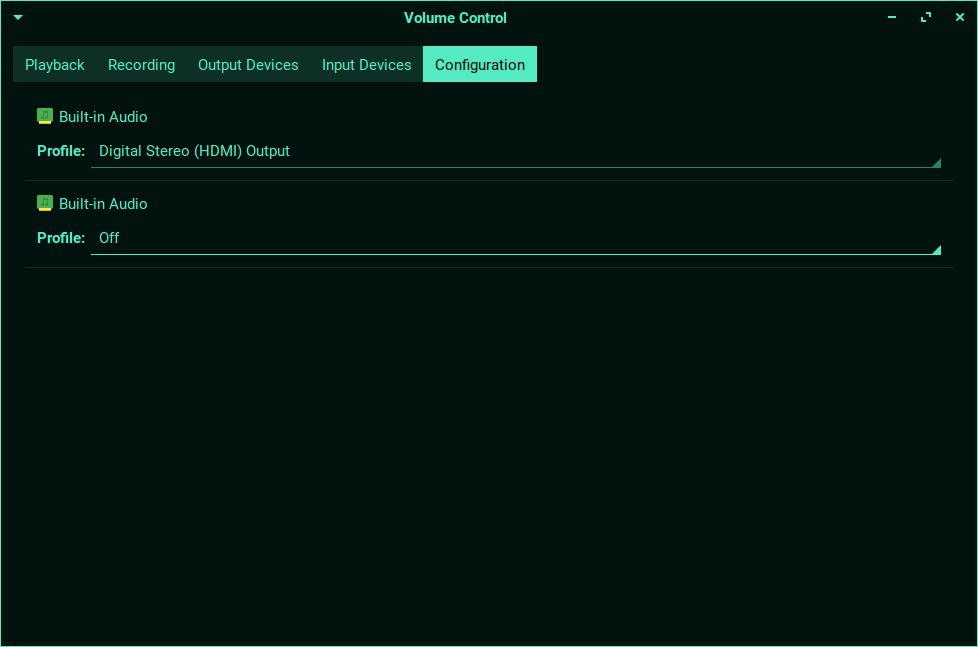
Task: Switch to the Playback tab
Action: 55,65
